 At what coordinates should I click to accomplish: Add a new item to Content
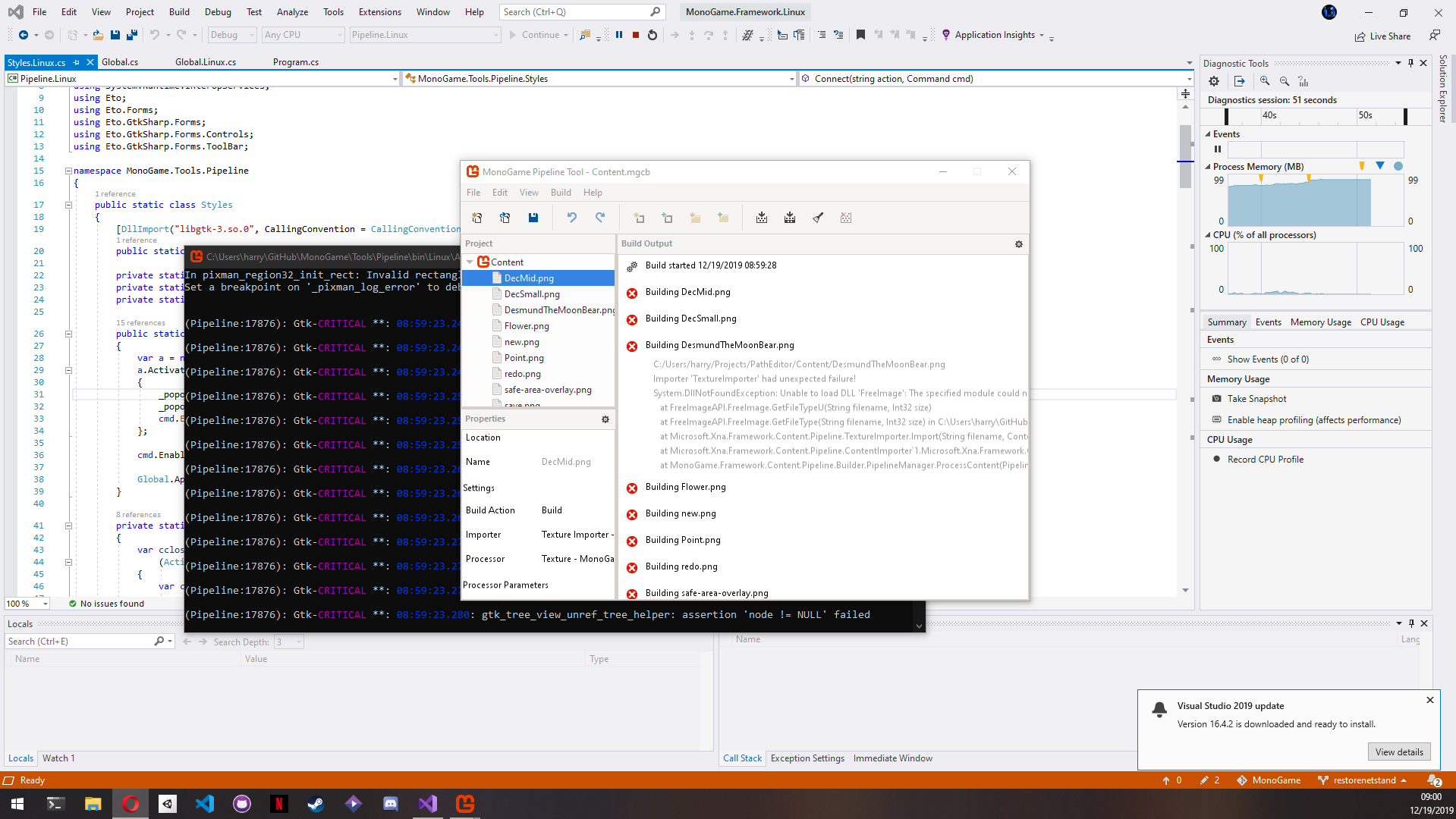(639, 218)
